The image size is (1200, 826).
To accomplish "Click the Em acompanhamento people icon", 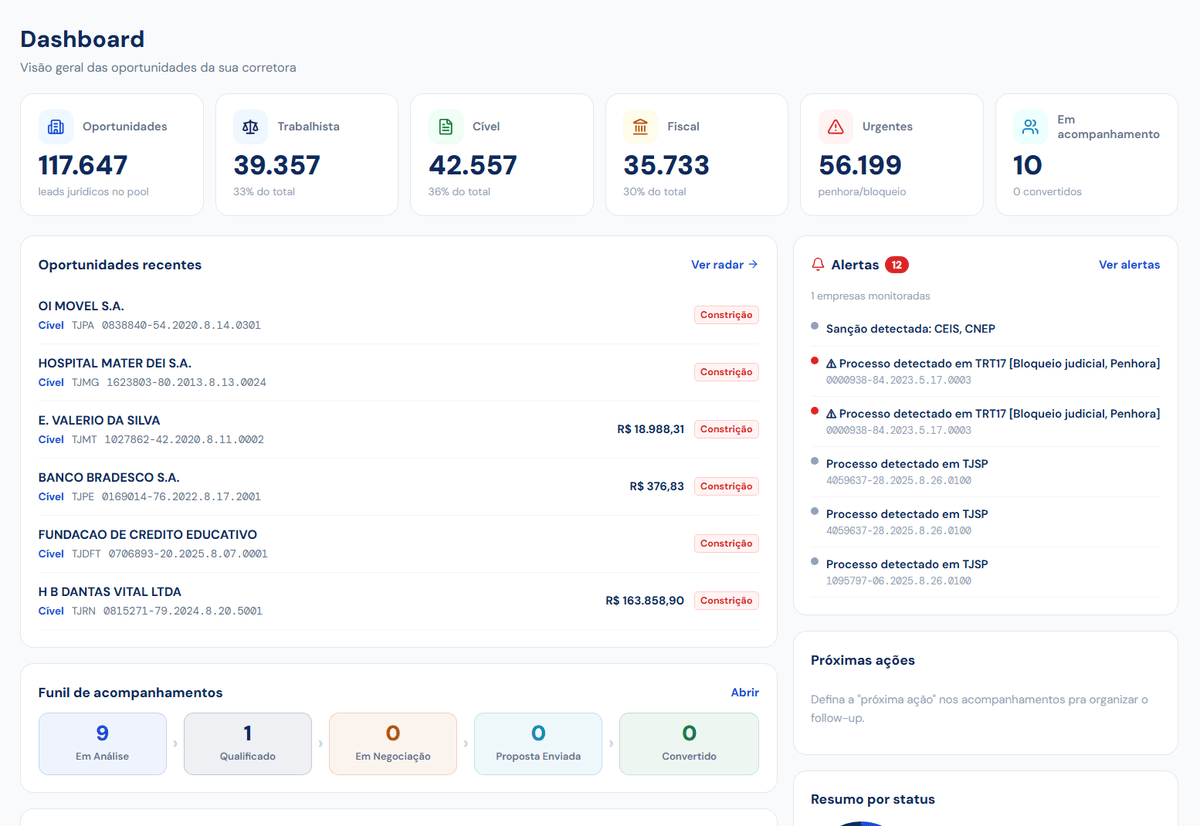I will click(1030, 127).
